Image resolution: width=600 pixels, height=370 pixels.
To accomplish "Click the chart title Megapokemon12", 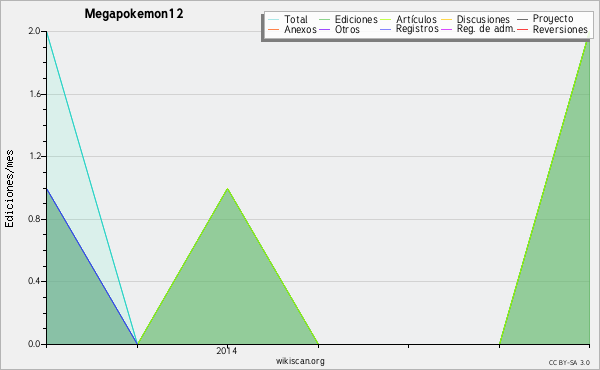I will tap(134, 14).
